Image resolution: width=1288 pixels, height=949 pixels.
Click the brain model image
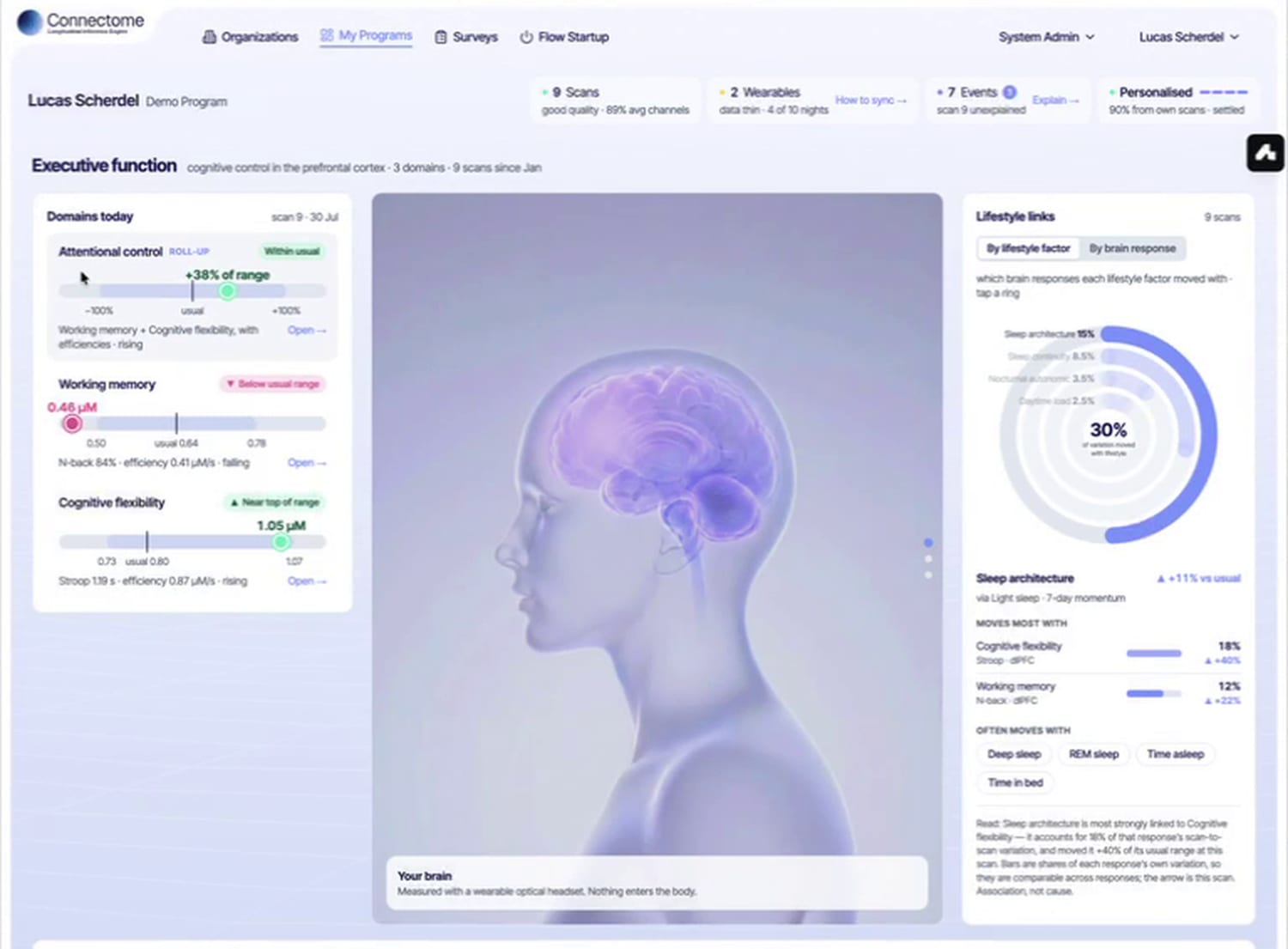click(657, 558)
